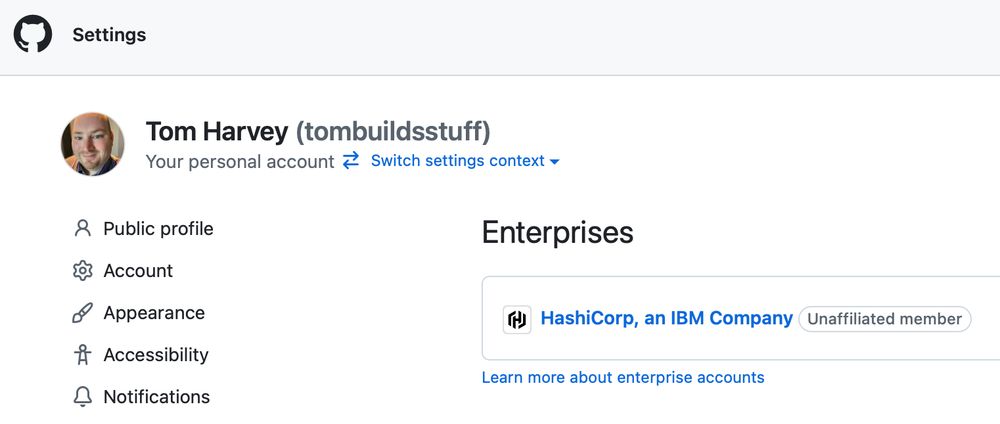Click the Accessibility figure icon

pos(82,355)
